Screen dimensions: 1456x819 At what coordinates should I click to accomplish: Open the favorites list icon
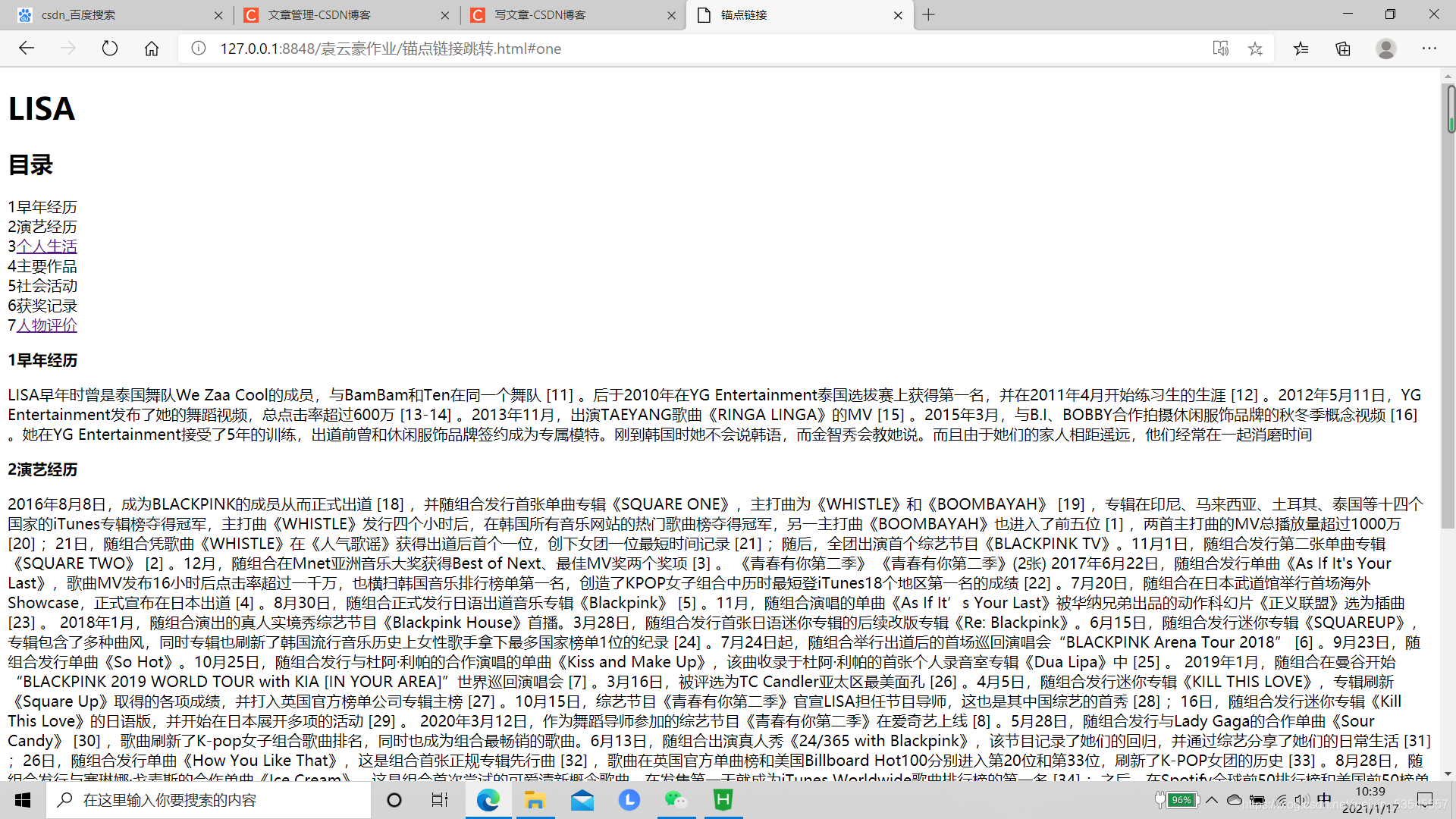[1301, 49]
